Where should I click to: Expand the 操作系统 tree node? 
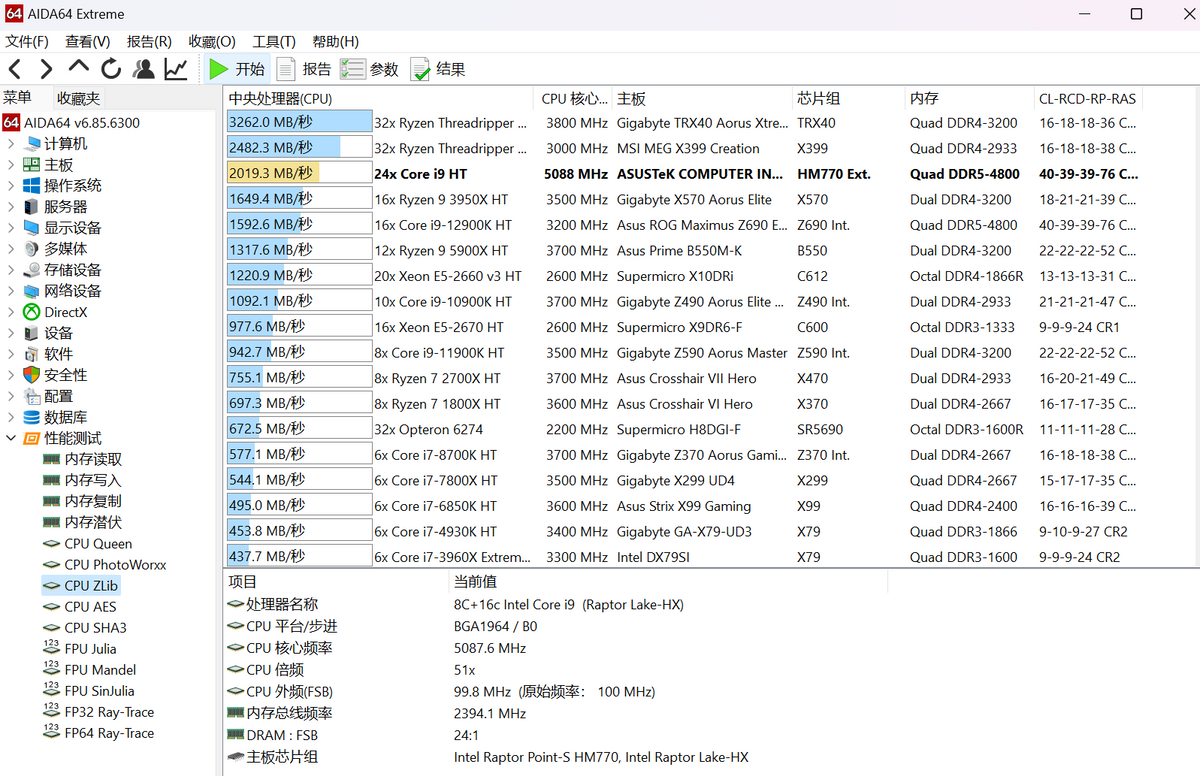click(x=11, y=186)
